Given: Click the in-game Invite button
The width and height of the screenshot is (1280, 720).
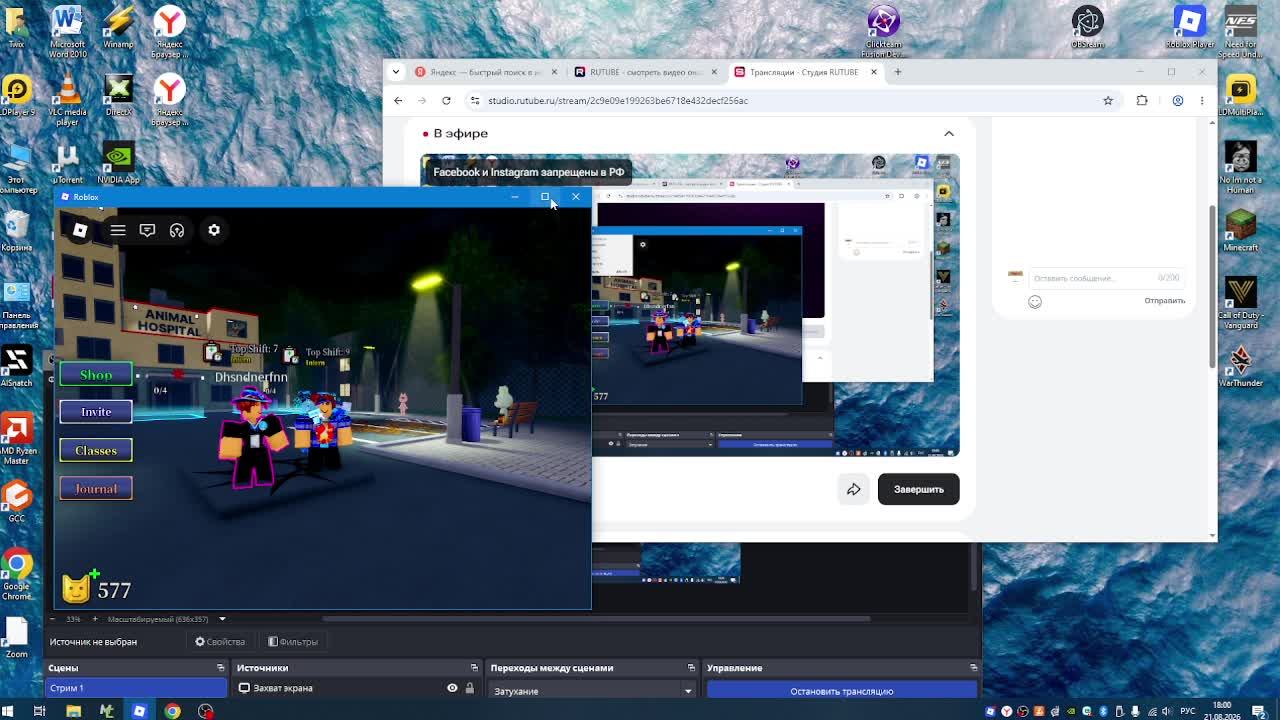Looking at the screenshot, I should coord(96,412).
